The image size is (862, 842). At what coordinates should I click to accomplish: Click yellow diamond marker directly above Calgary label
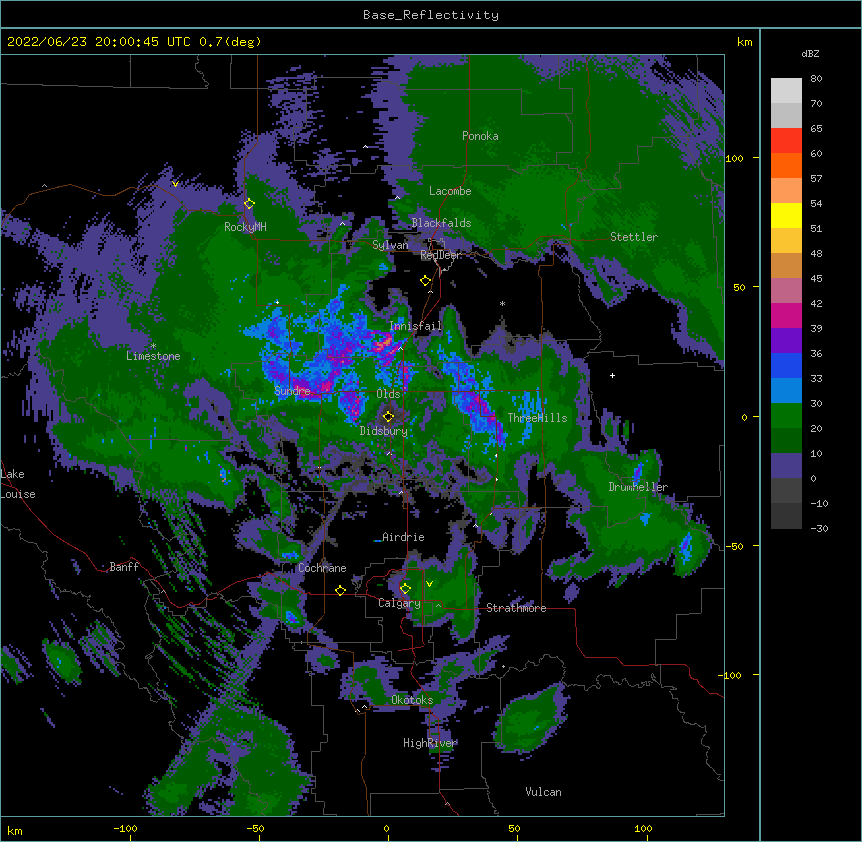coord(405,589)
